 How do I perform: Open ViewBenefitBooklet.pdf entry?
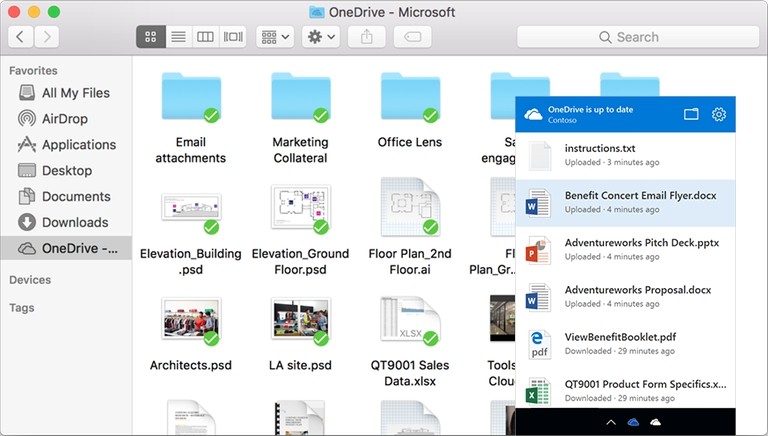tap(625, 344)
